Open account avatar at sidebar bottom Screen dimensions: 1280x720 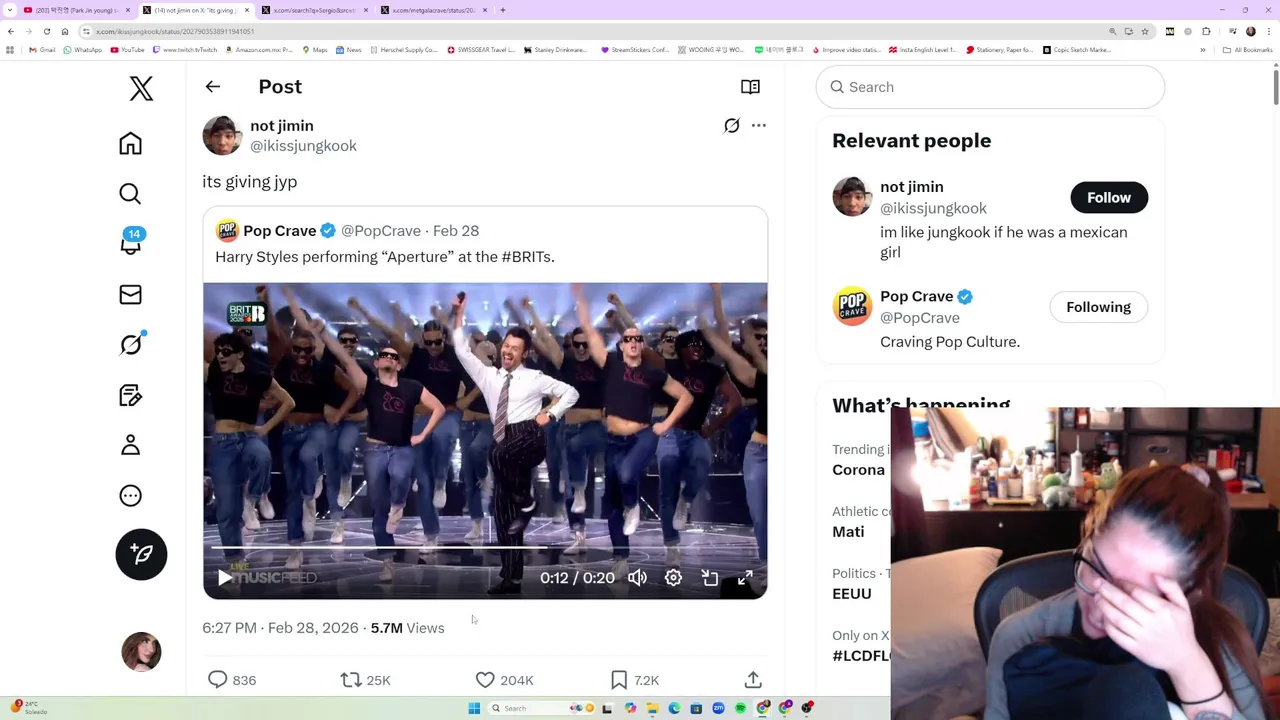141,652
